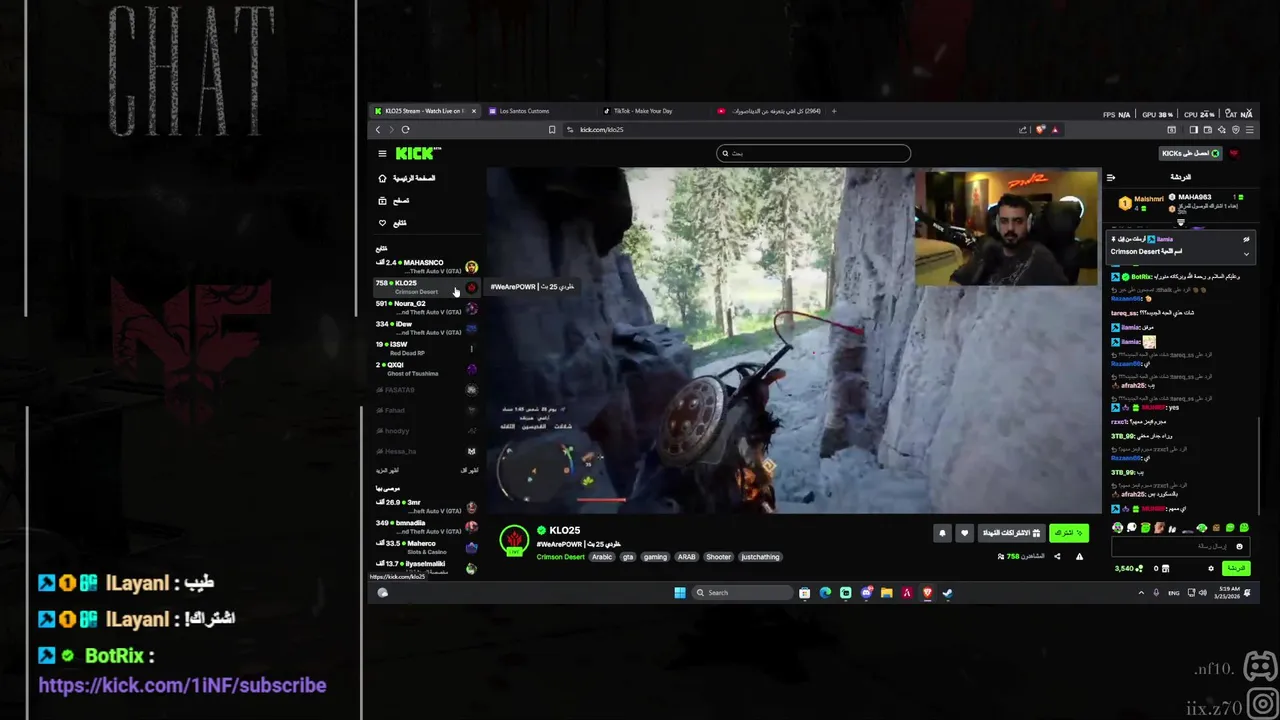The image size is (1280, 720).
Task: Open Steam from the taskbar
Action: [x=947, y=593]
